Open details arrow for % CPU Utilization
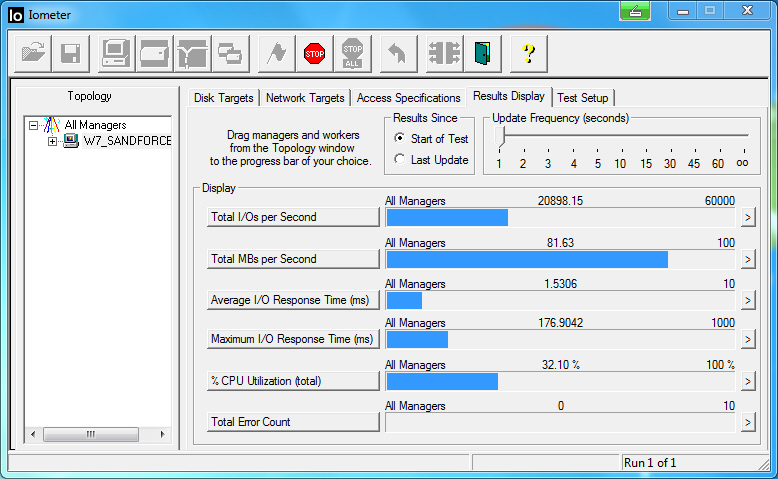 [748, 381]
